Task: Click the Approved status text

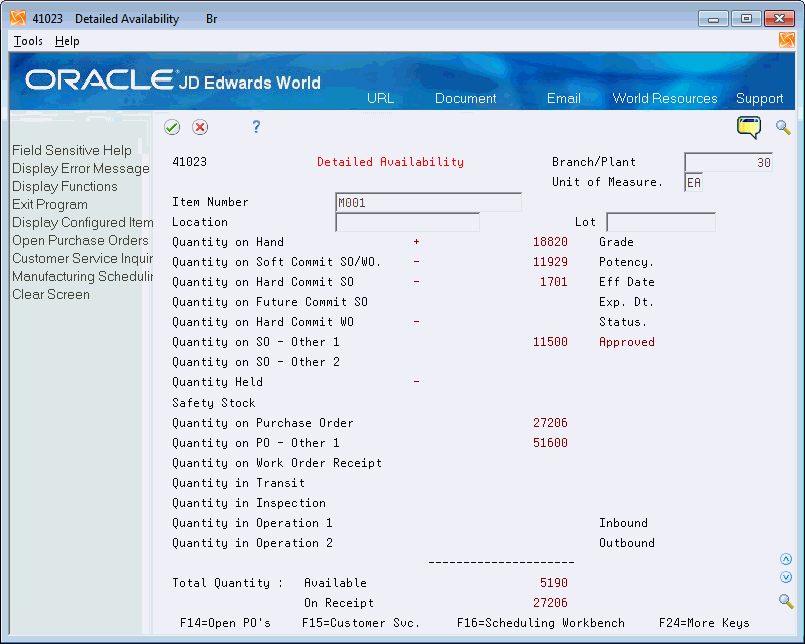Action: (627, 342)
